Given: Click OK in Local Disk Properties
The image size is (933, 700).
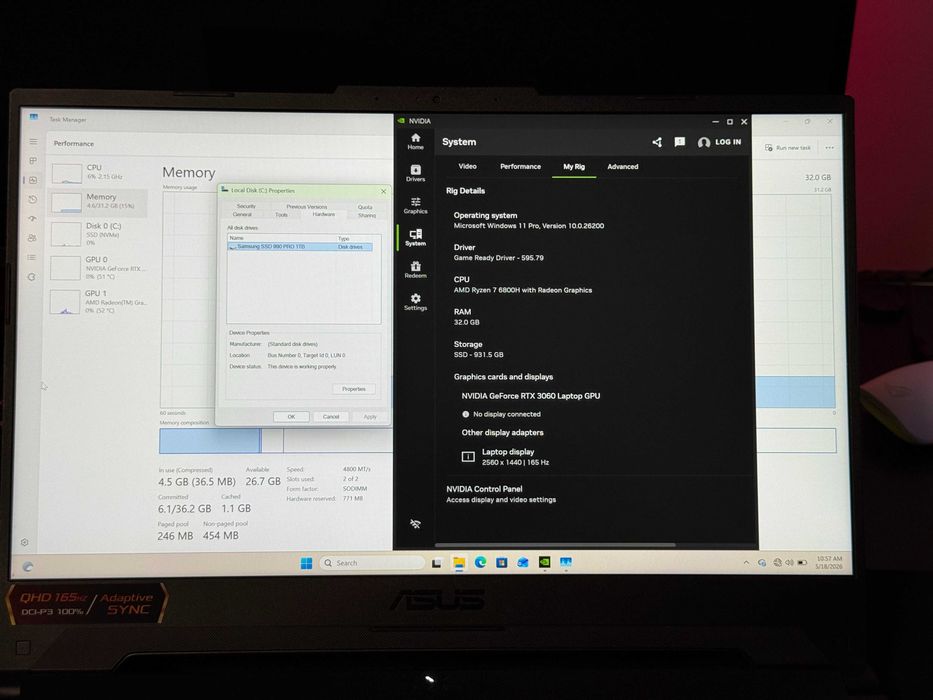Looking at the screenshot, I should pos(291,417).
